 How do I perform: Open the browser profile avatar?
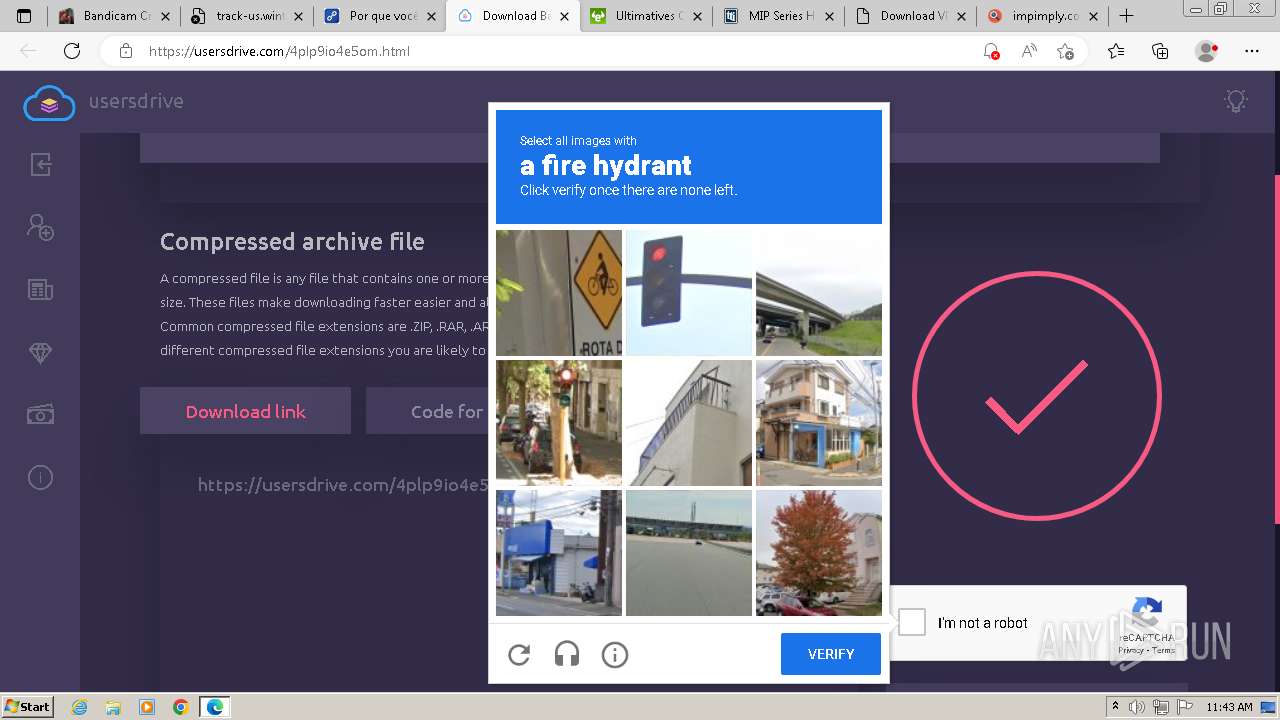click(1207, 51)
